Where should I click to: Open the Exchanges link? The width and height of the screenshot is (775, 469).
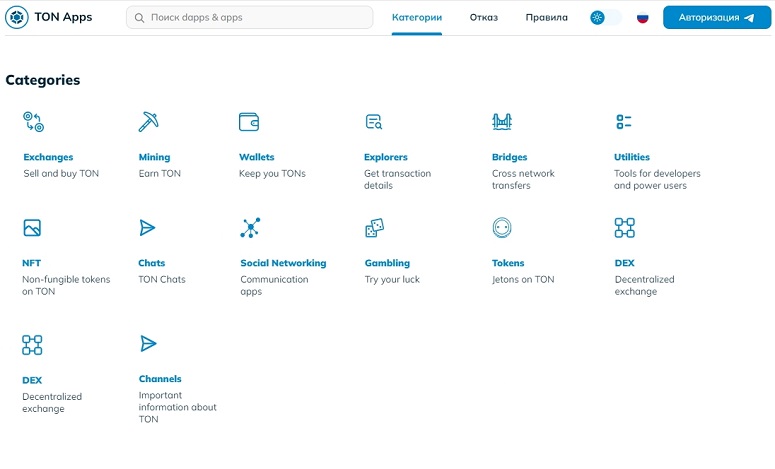tap(48, 157)
